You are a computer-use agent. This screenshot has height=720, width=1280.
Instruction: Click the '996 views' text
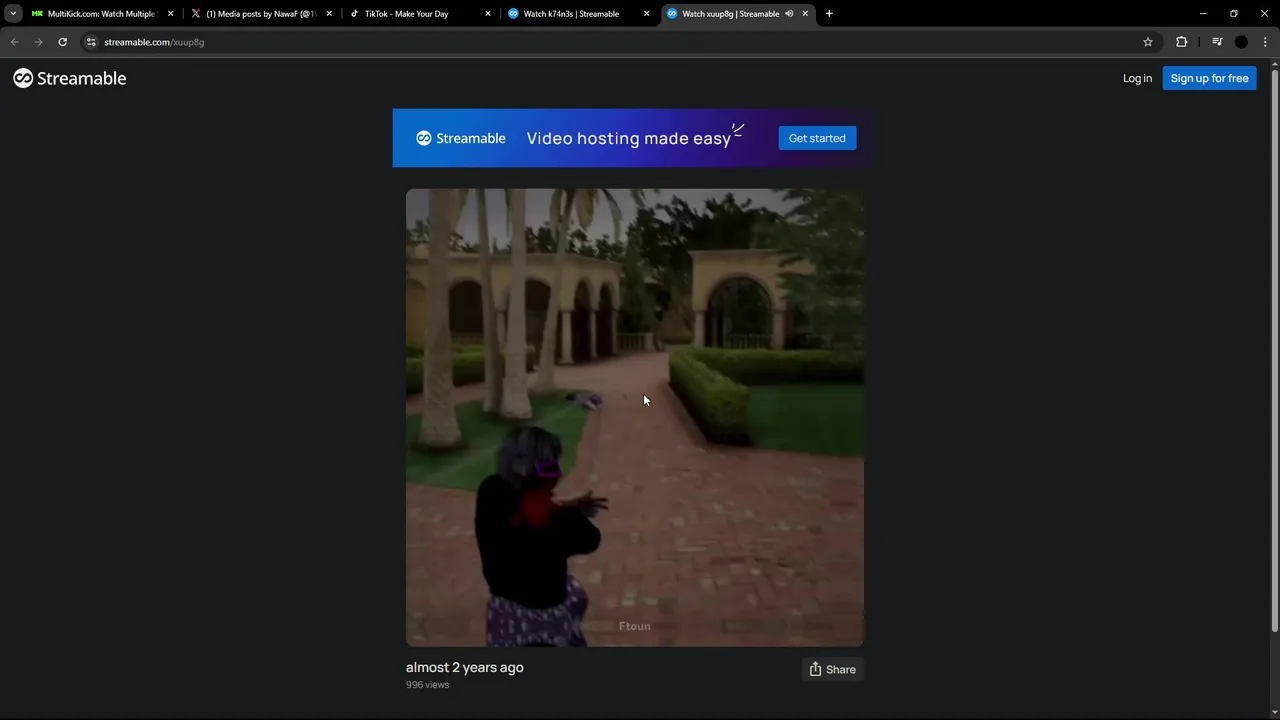[x=428, y=685]
